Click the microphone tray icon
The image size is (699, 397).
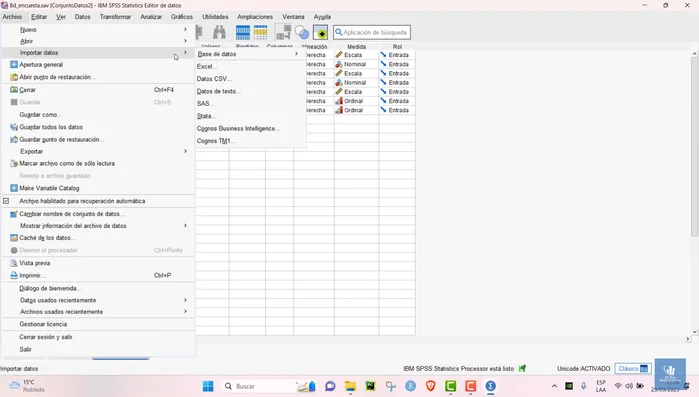point(583,386)
